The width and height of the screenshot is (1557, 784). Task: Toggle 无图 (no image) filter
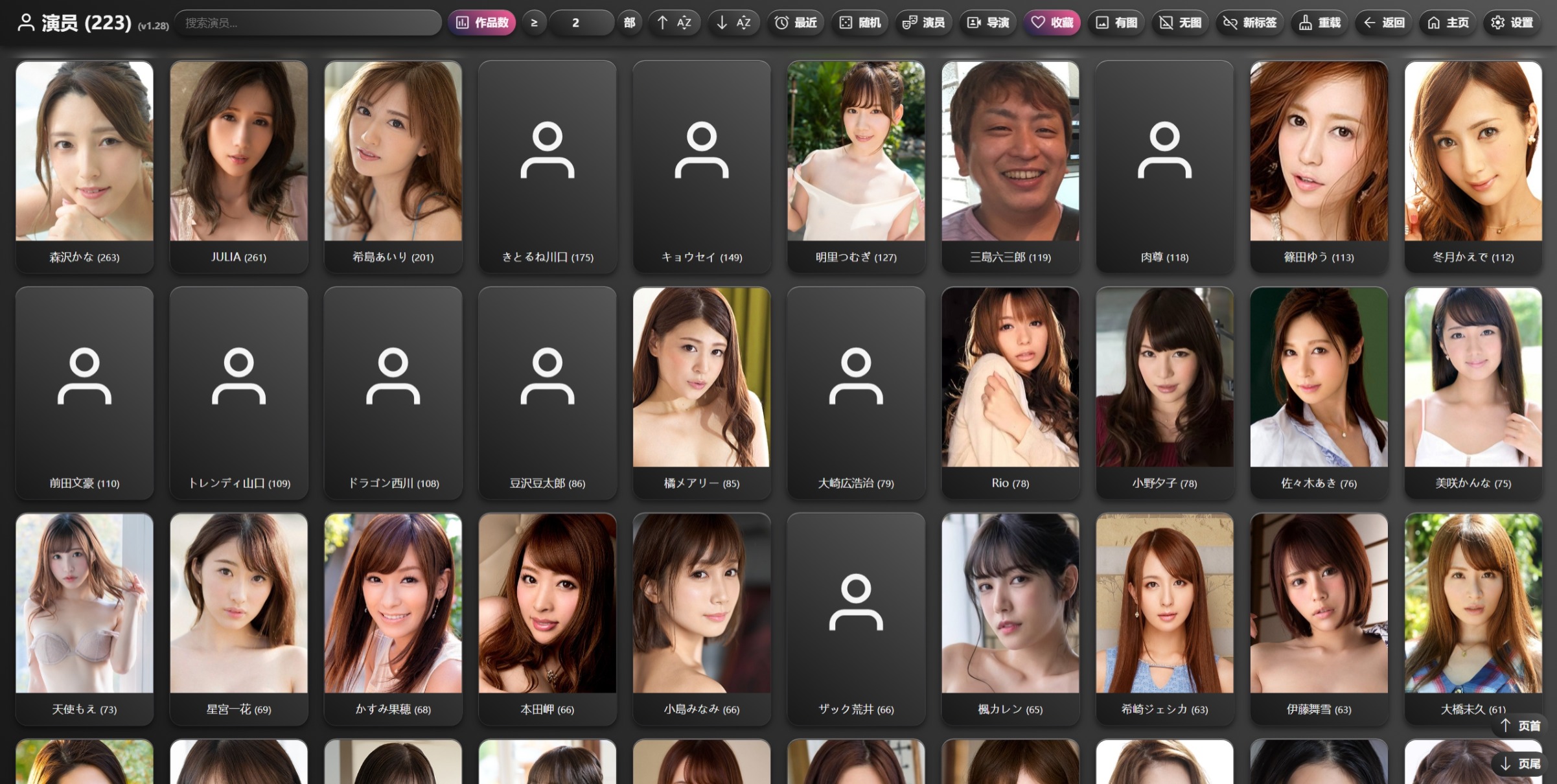point(1180,23)
